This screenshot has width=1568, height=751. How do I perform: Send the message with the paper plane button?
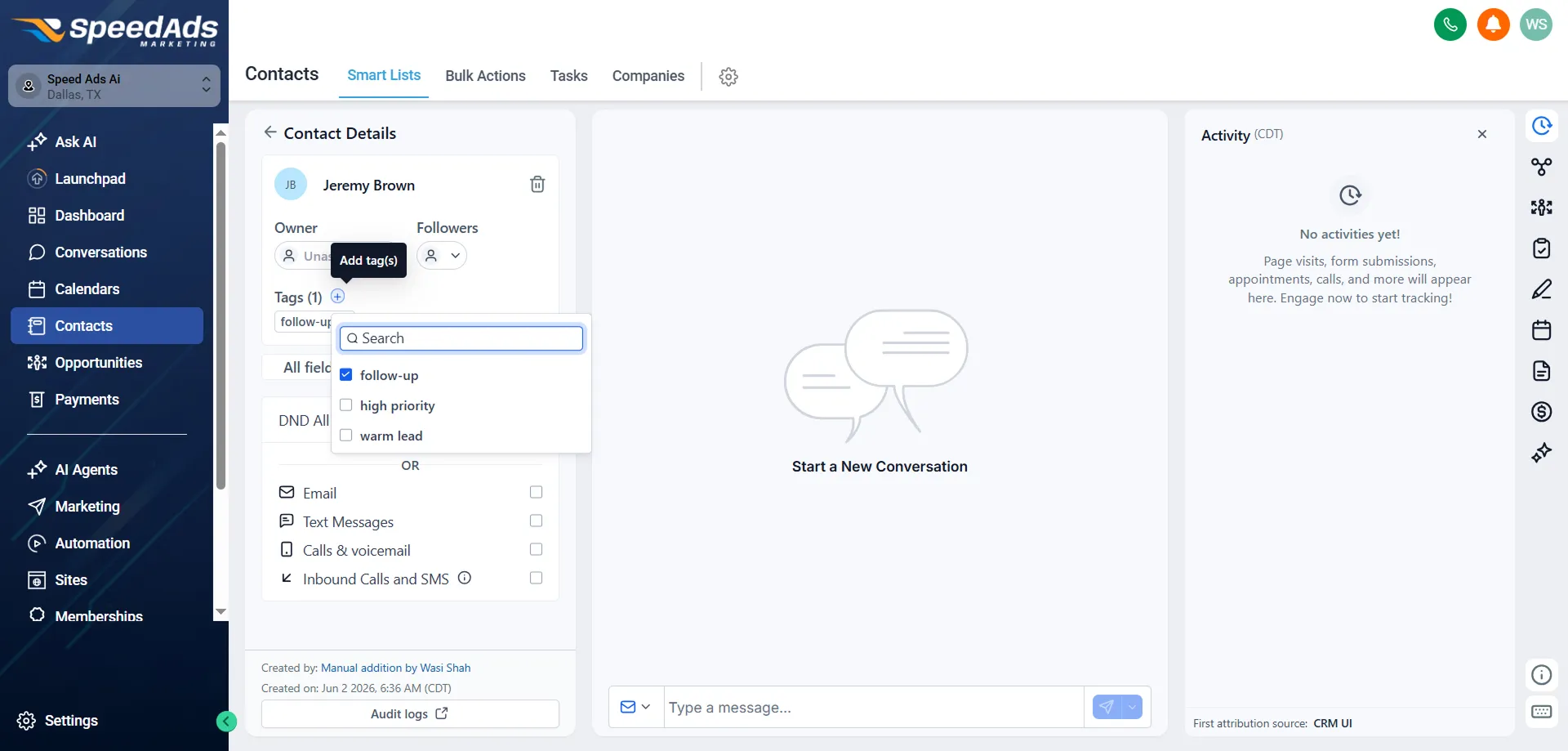(1107, 707)
